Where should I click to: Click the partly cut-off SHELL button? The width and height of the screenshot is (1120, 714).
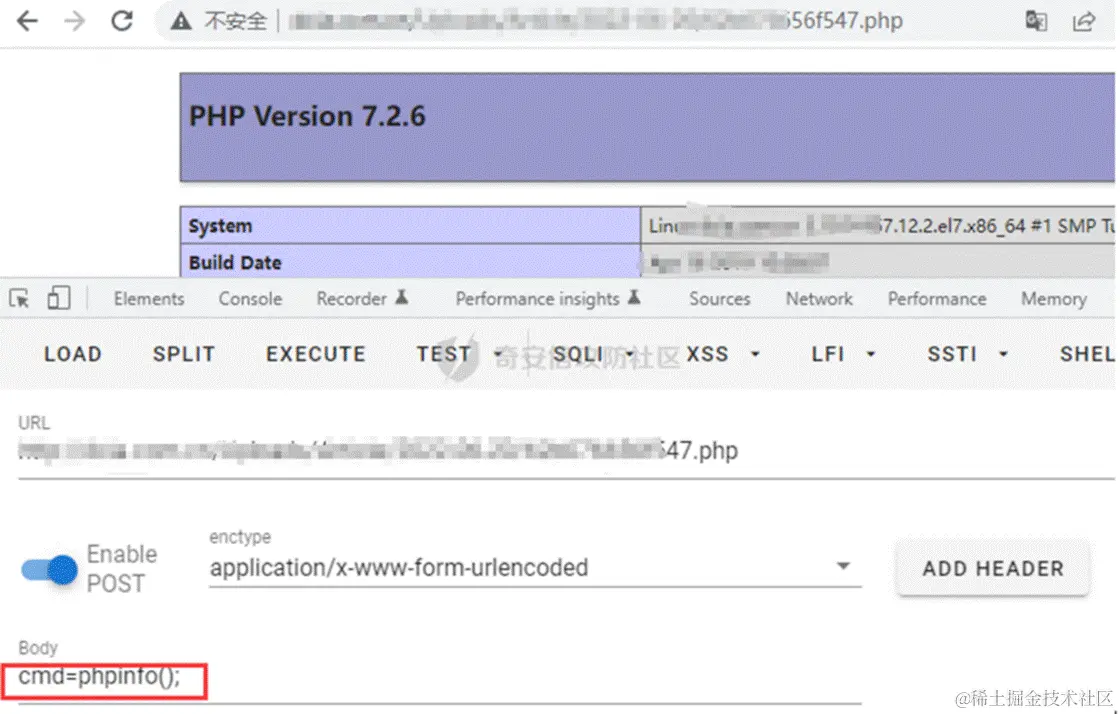[x=1087, y=354]
